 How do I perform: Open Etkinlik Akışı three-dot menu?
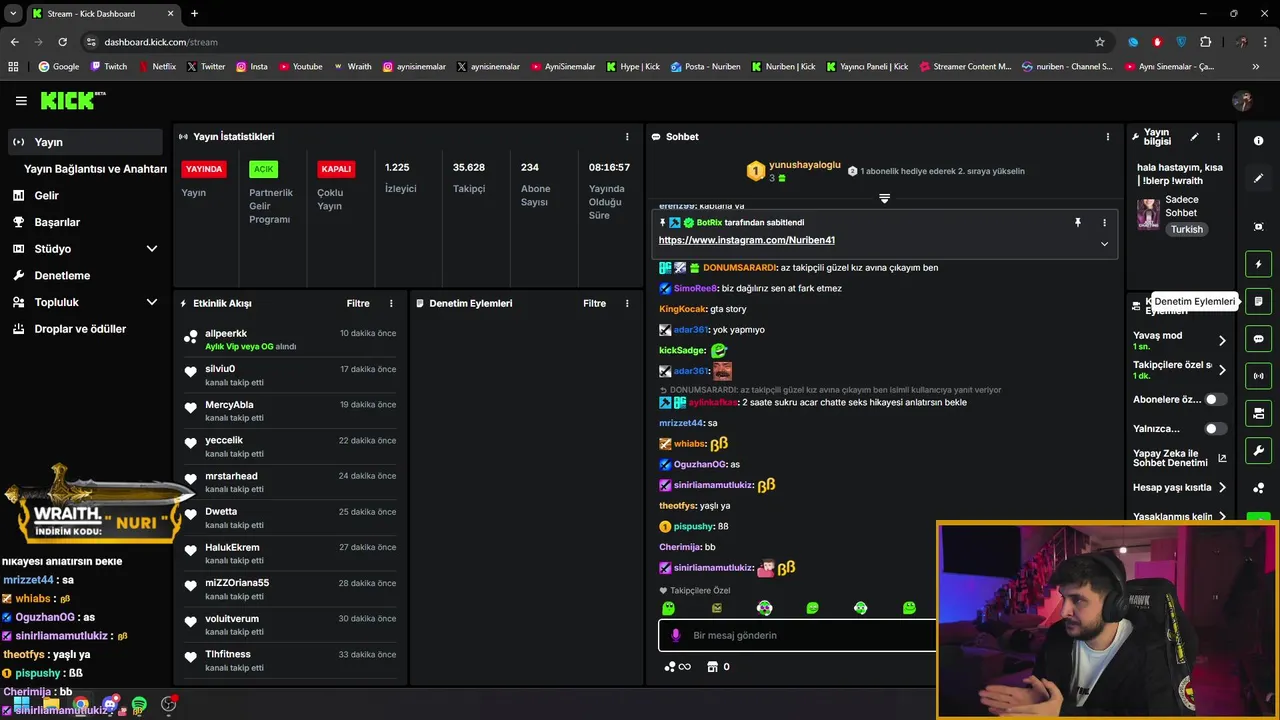pos(391,303)
